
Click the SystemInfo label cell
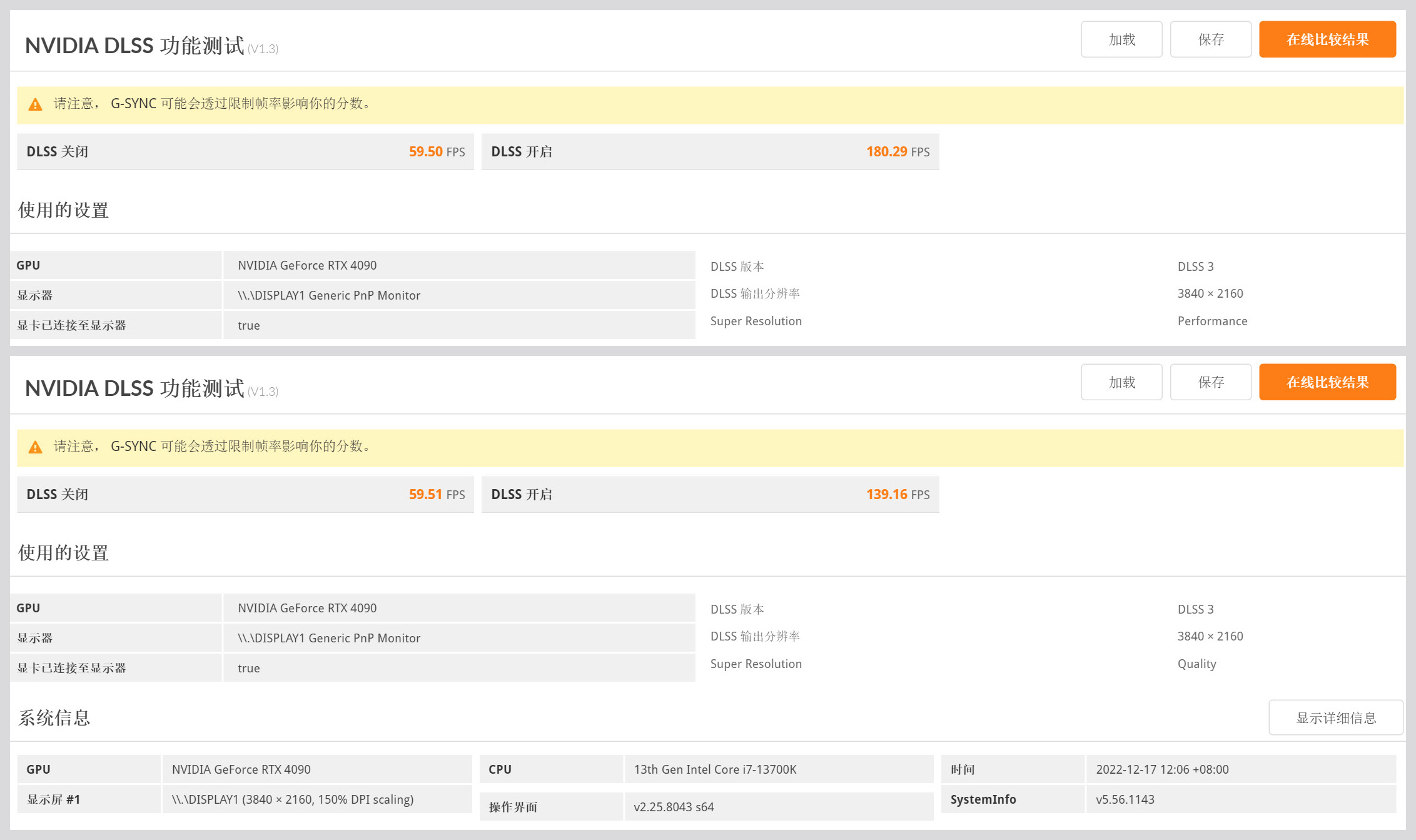pos(1013,799)
